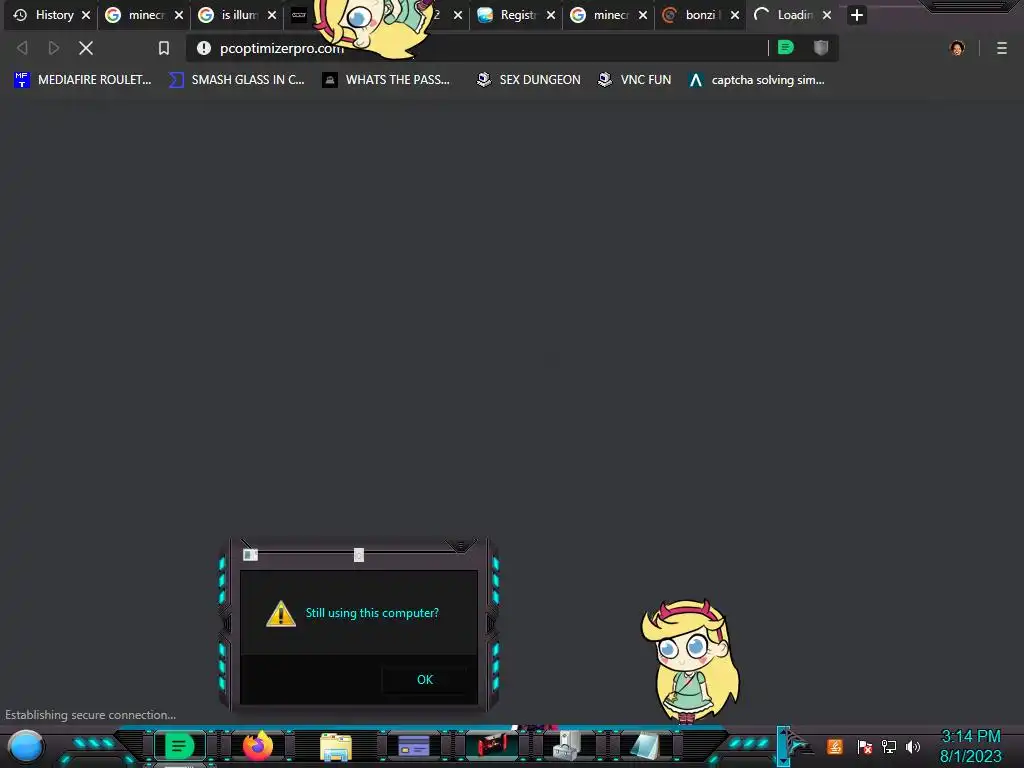Open the Action Center flag tray icon
Screen dimensions: 1024x768
[865, 746]
